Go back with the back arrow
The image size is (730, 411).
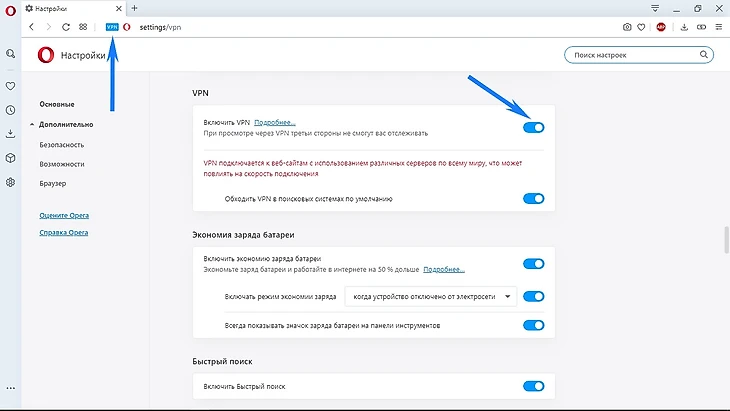point(31,27)
